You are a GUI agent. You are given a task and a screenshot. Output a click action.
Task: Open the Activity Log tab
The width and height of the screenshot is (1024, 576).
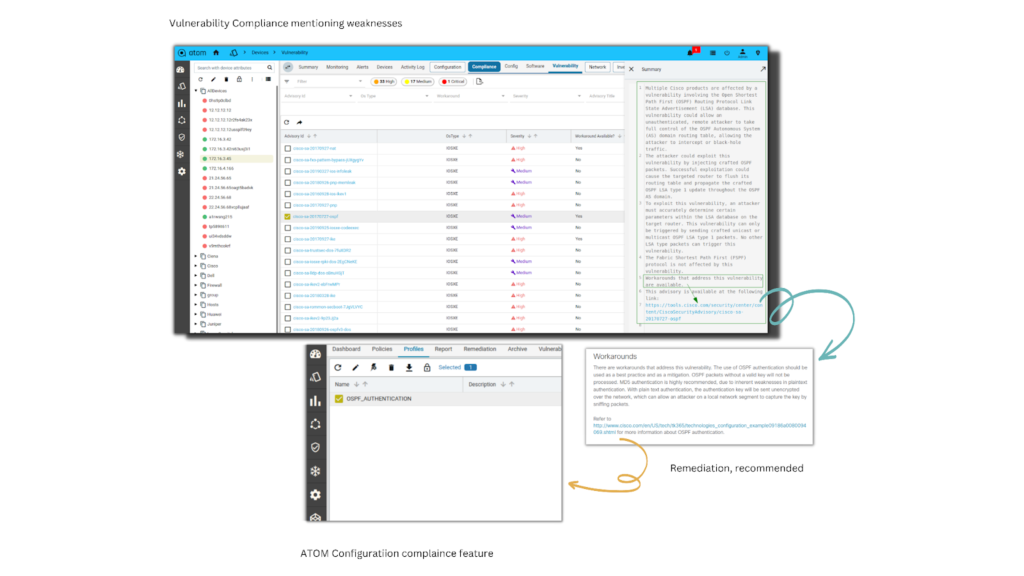click(x=412, y=67)
